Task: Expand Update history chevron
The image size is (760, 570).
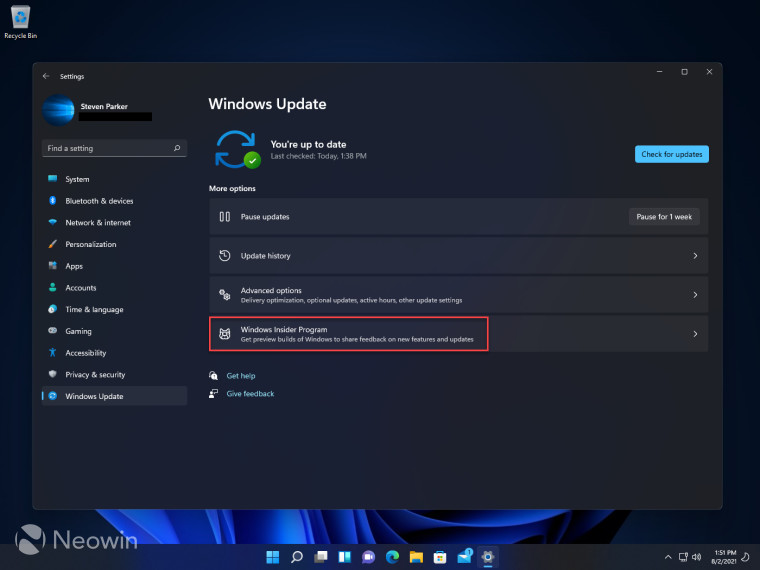Action: point(695,255)
